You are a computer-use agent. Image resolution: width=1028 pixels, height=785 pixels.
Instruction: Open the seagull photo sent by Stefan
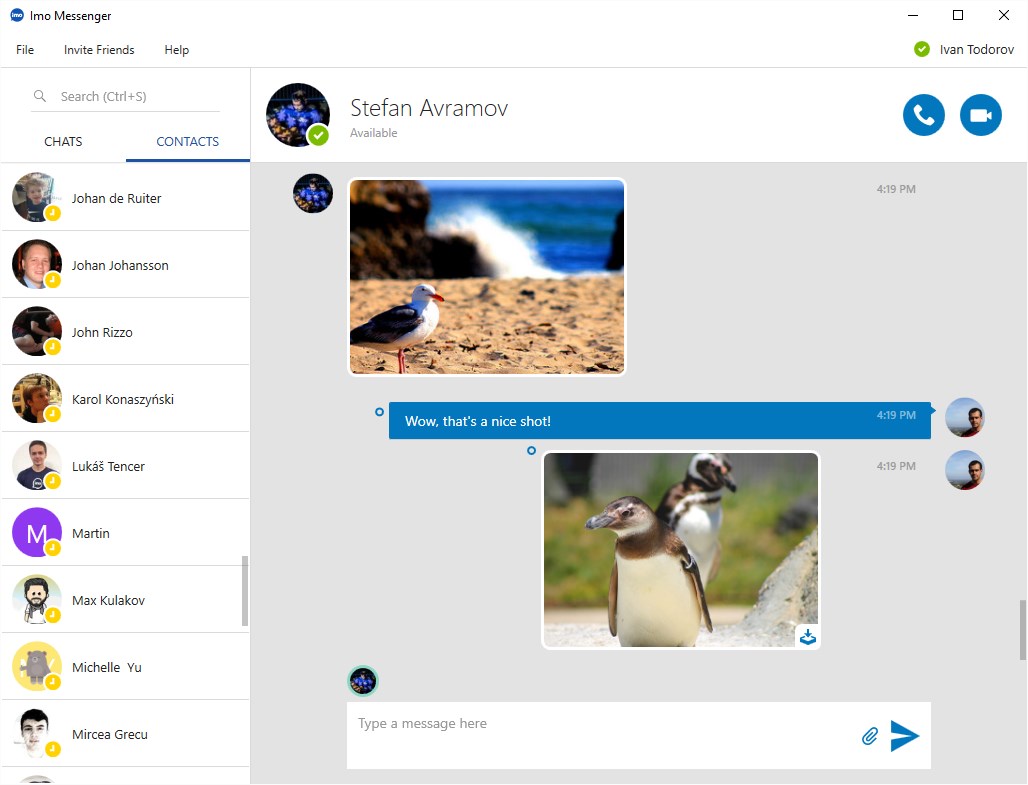(486, 276)
